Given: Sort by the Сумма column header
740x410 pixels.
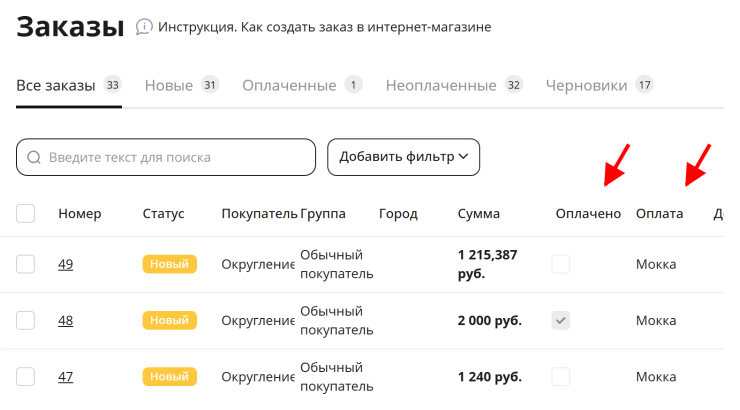Looking at the screenshot, I should coord(479,214).
